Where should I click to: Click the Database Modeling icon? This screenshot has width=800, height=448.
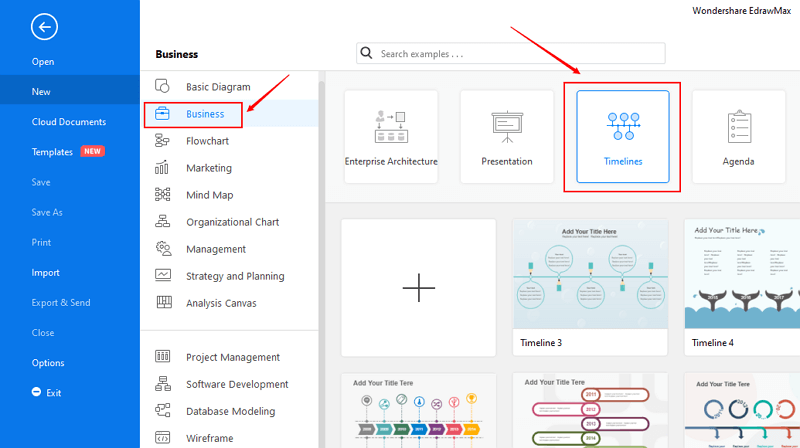163,410
